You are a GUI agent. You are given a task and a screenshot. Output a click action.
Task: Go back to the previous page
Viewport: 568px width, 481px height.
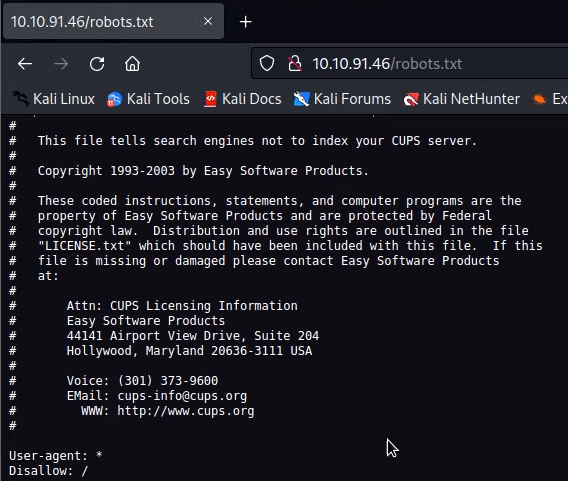pyautogui.click(x=25, y=64)
